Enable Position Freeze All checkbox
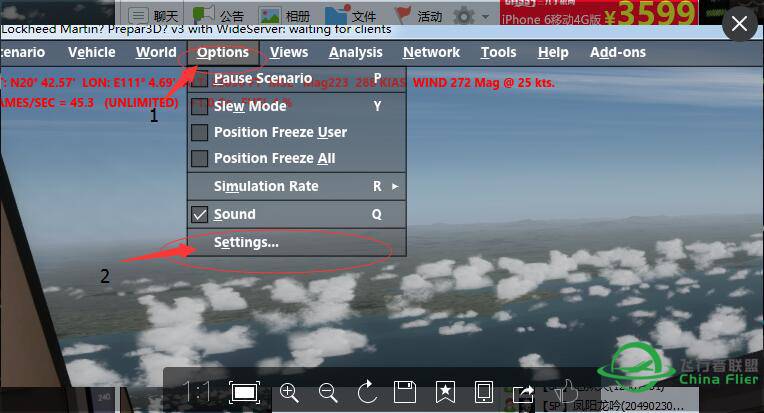This screenshot has height=413, width=764. [199, 158]
